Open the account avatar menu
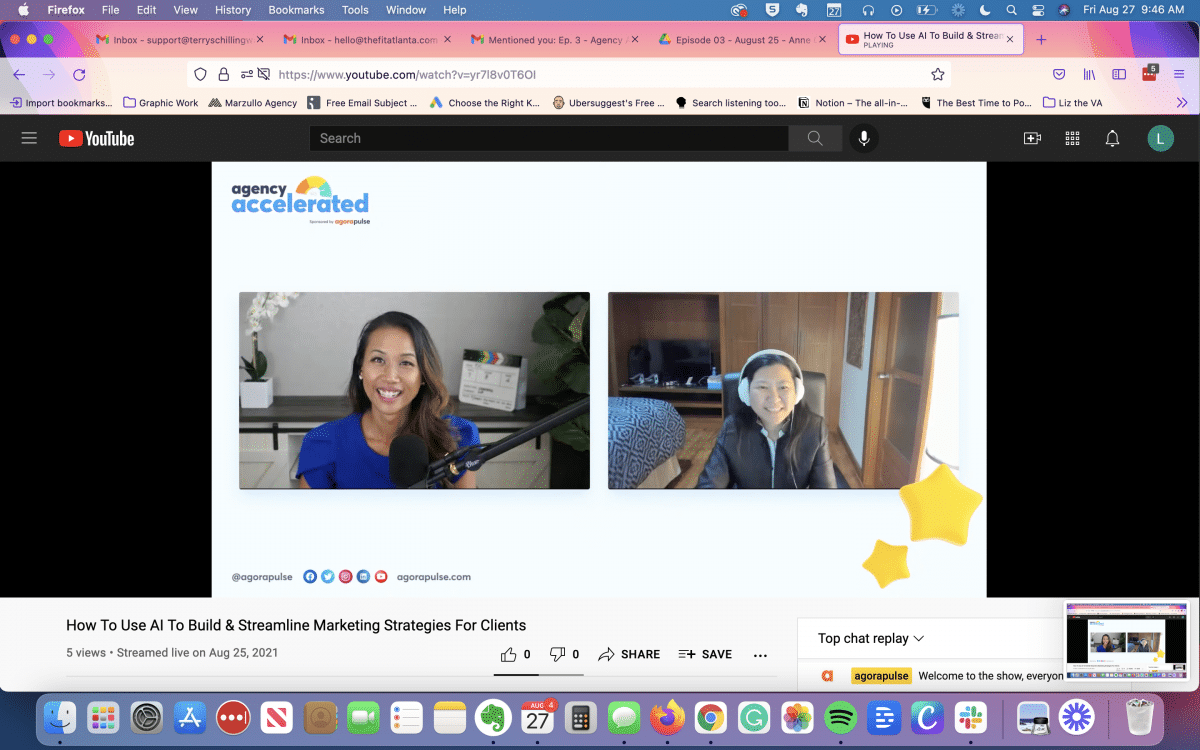This screenshot has height=750, width=1200. 1160,138
